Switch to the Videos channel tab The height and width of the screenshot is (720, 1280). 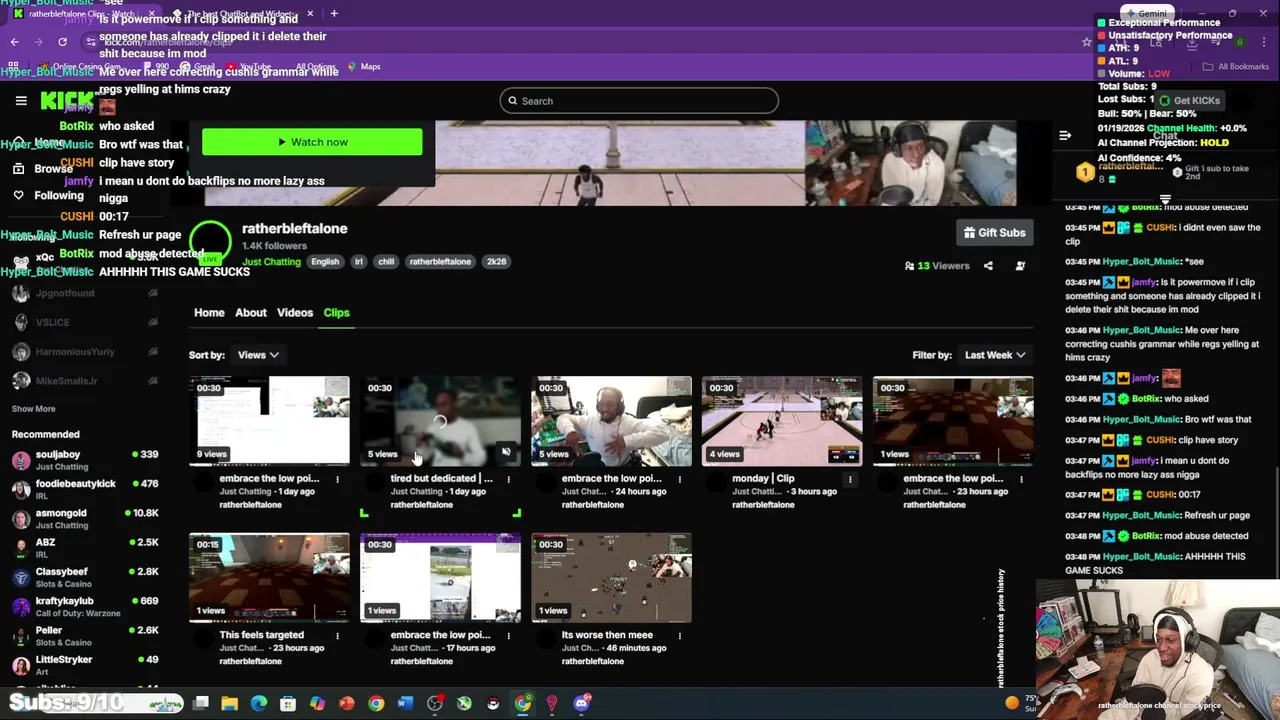click(x=295, y=313)
